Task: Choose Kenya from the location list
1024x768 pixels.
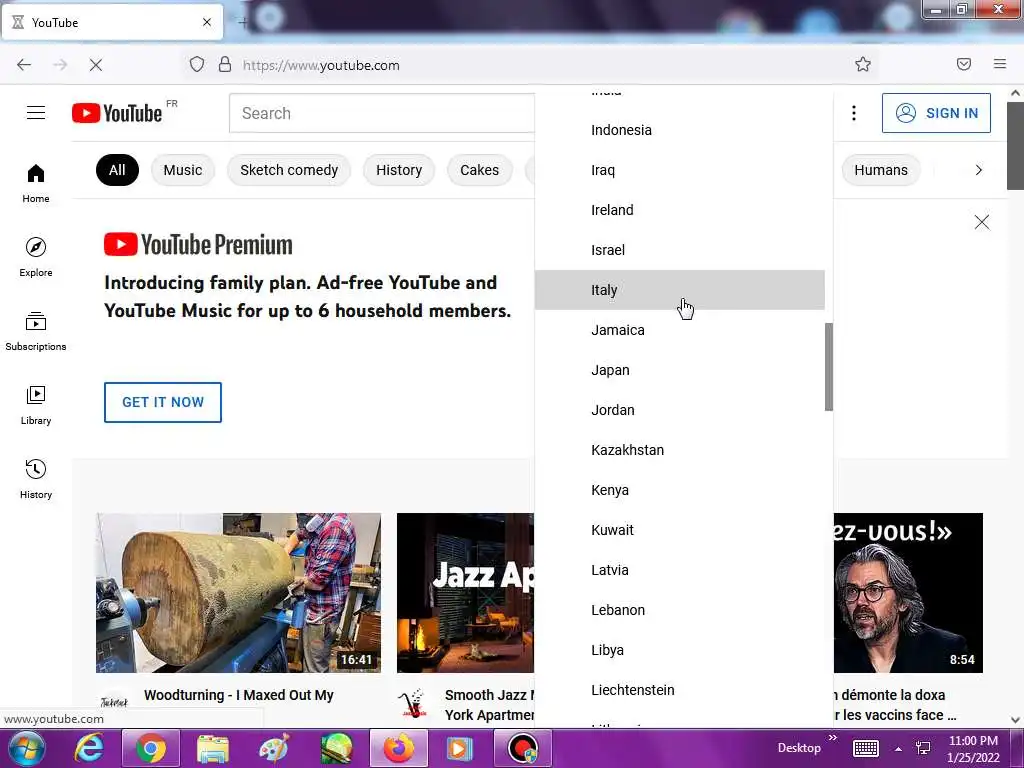Action: point(679,490)
